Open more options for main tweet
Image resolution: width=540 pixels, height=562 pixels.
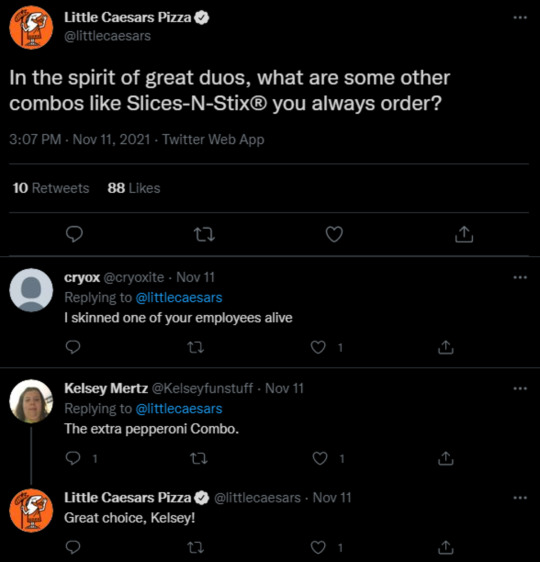(520, 17)
